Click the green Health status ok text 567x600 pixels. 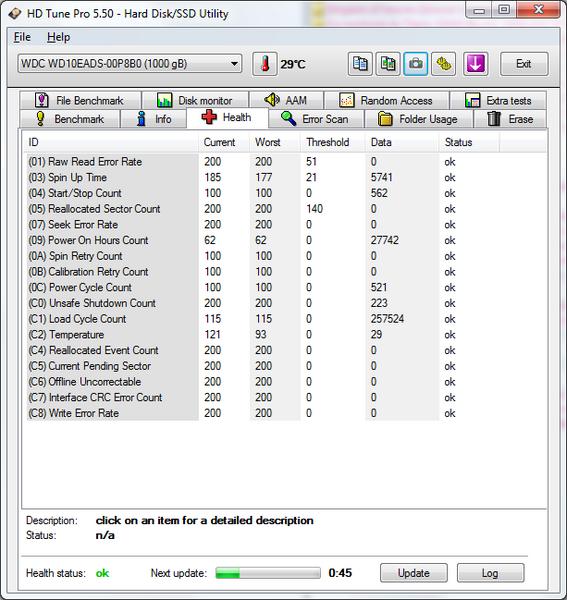(x=102, y=573)
